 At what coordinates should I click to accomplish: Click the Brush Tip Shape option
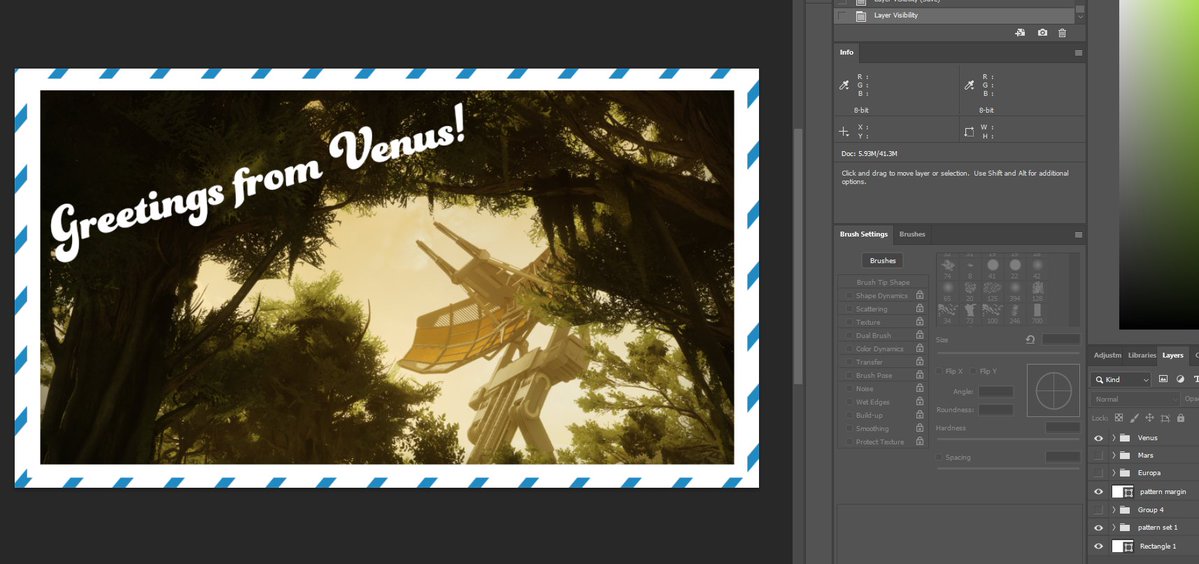(882, 282)
